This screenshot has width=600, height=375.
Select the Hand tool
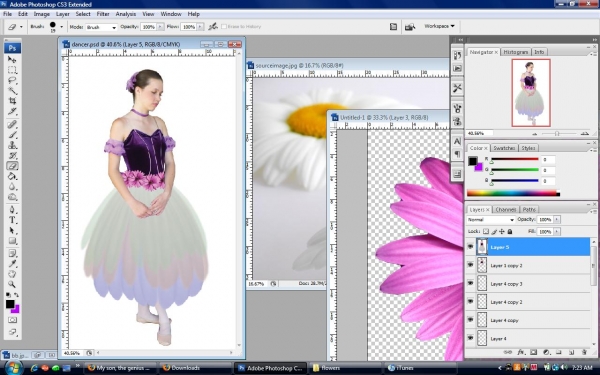pos(12,274)
